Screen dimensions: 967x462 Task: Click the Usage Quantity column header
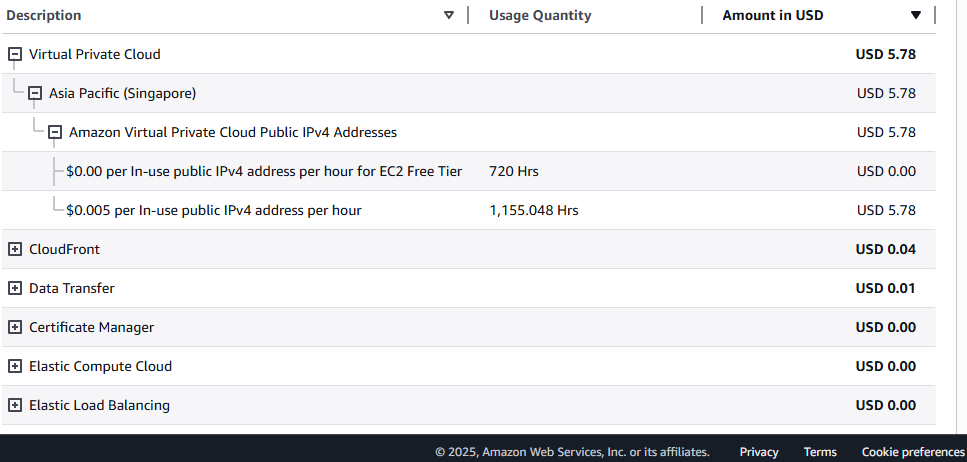[x=540, y=15]
